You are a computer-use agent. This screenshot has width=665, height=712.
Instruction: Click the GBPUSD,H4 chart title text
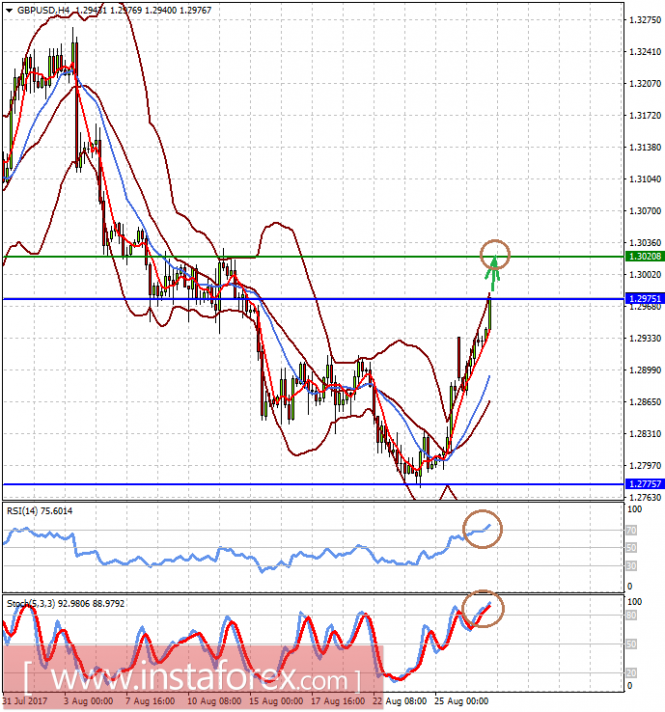click(x=43, y=10)
